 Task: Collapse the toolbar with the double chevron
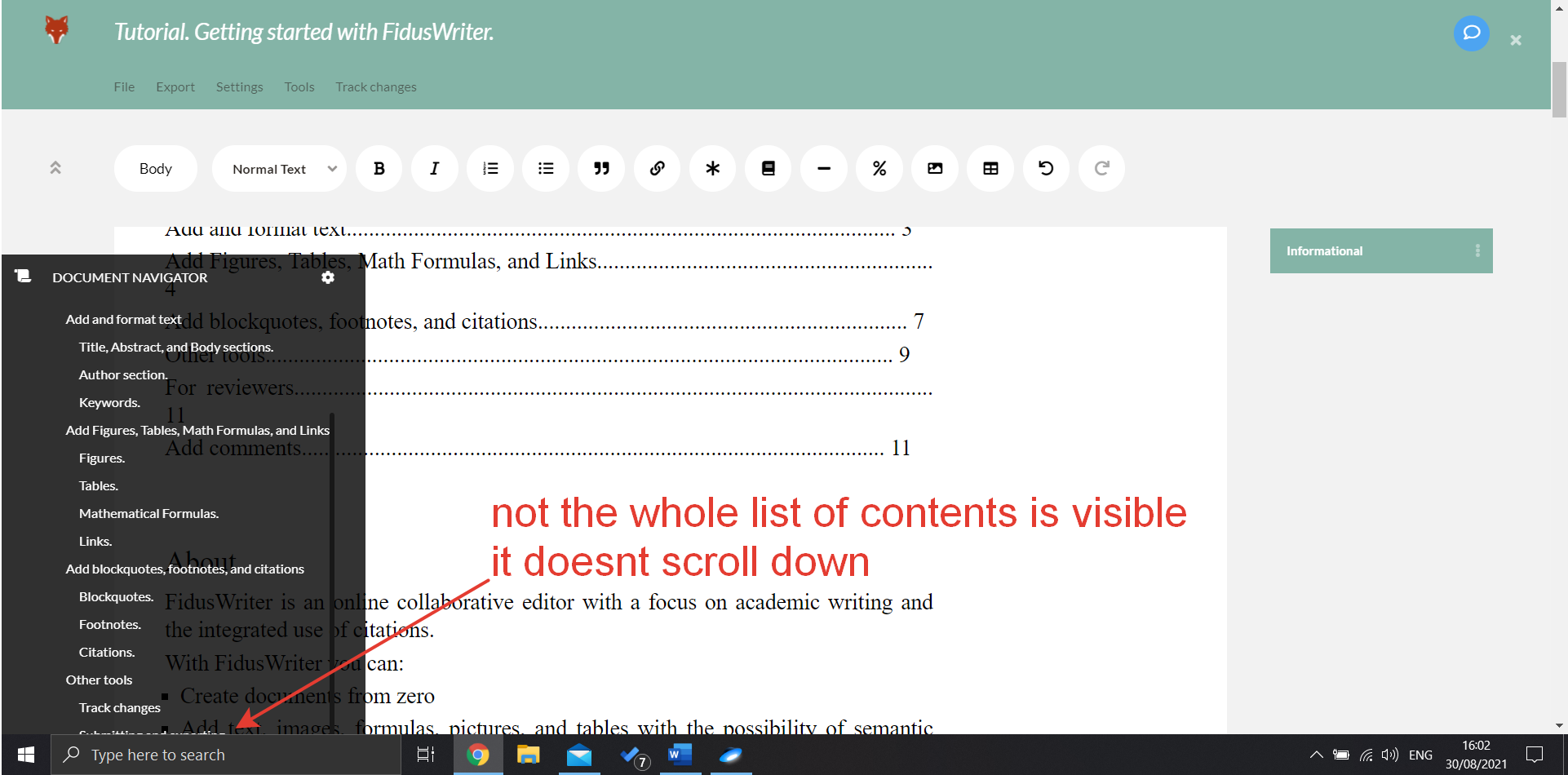pyautogui.click(x=55, y=167)
